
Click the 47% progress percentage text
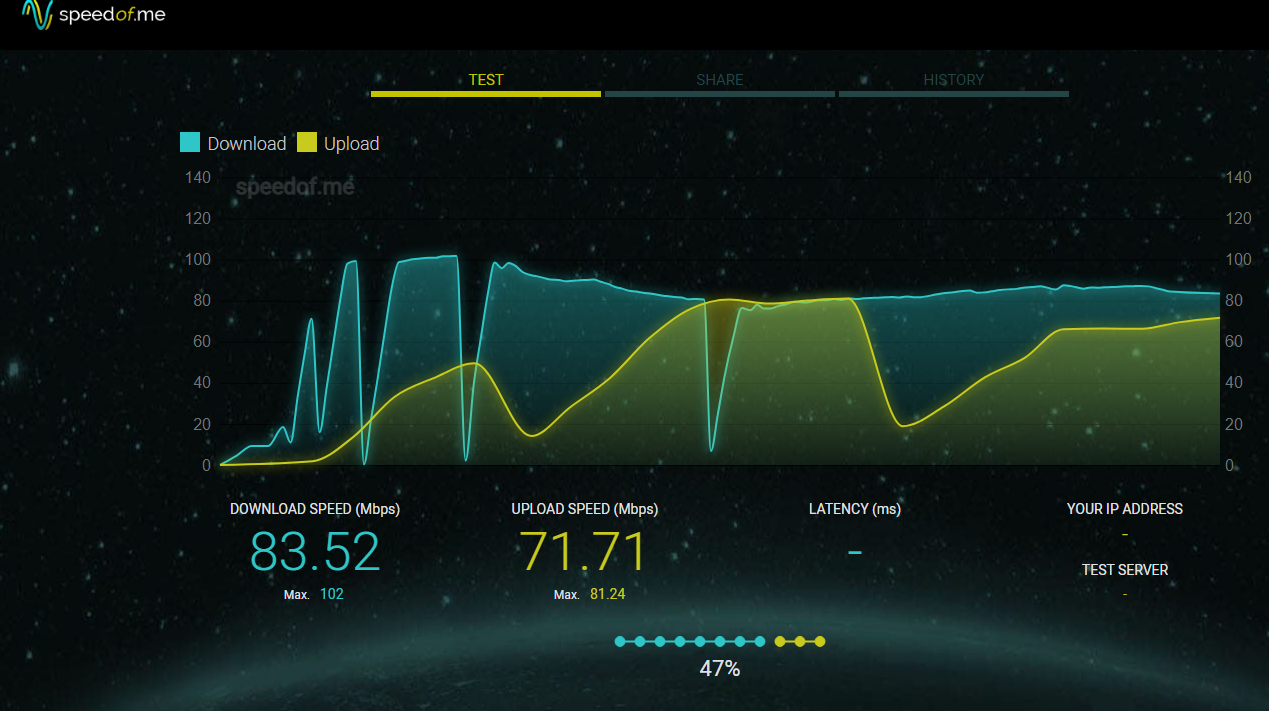coord(720,669)
